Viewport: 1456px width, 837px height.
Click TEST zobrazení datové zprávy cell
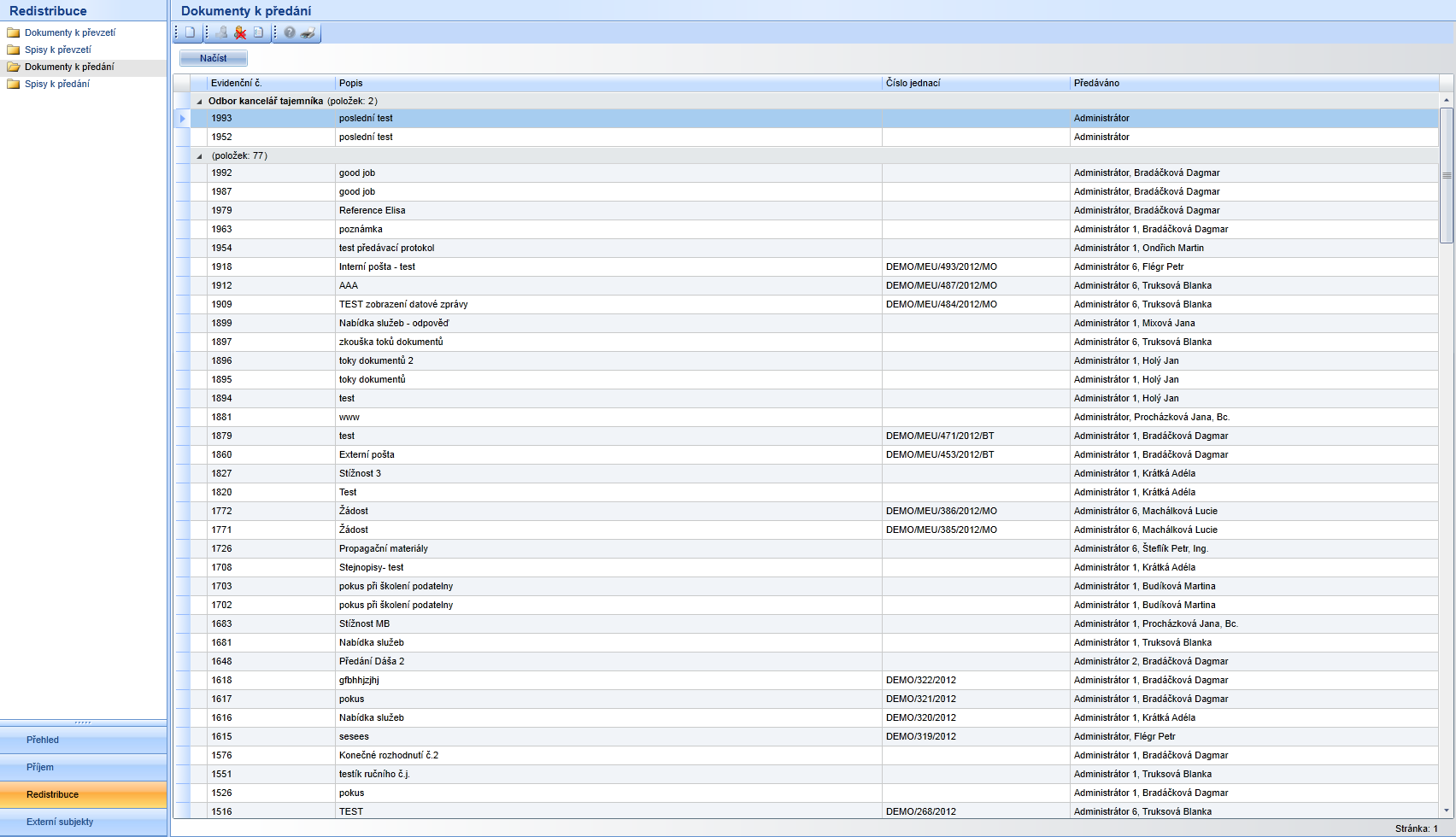(x=608, y=304)
